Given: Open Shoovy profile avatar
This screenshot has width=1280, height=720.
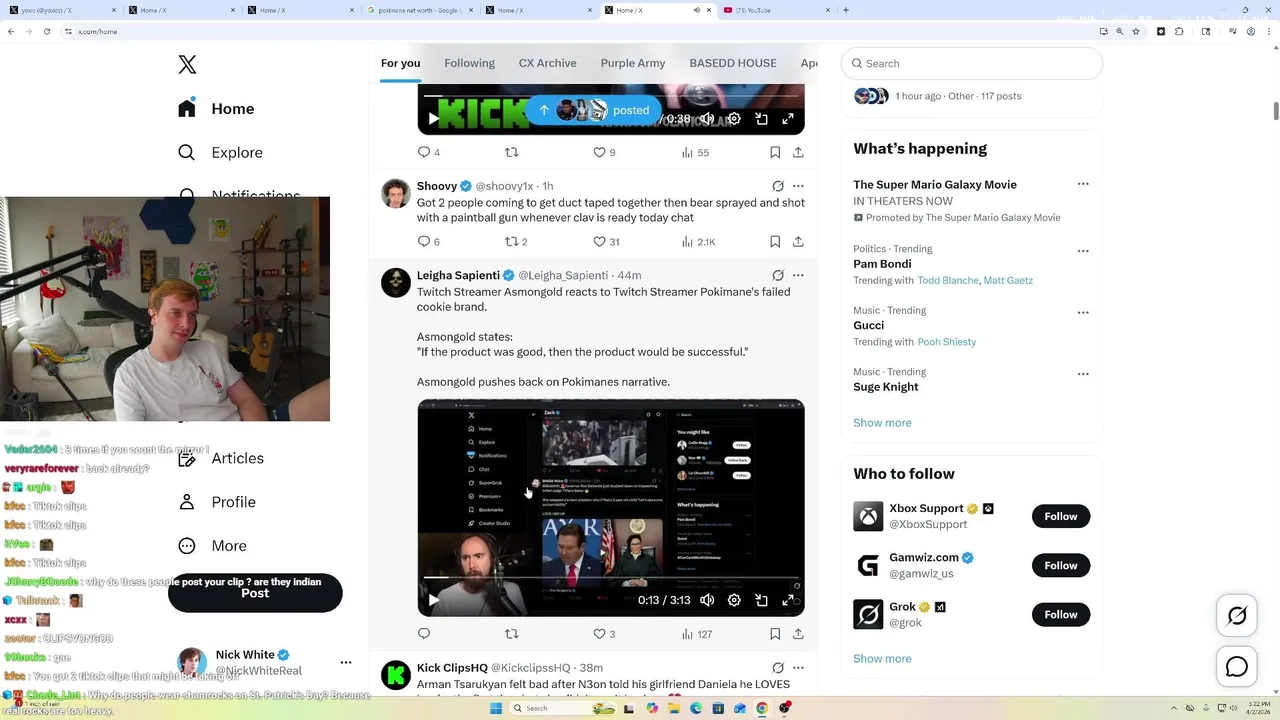Looking at the screenshot, I should click(x=396, y=193).
